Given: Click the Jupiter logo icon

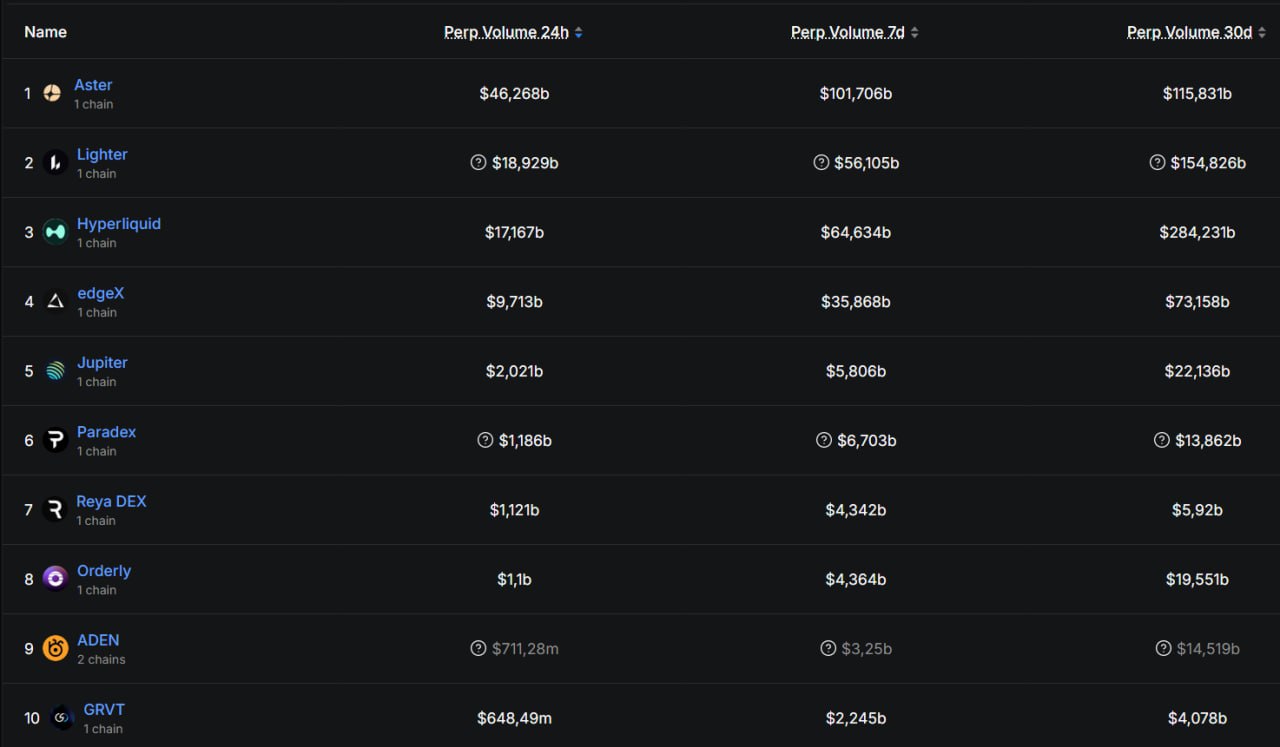Looking at the screenshot, I should [55, 371].
